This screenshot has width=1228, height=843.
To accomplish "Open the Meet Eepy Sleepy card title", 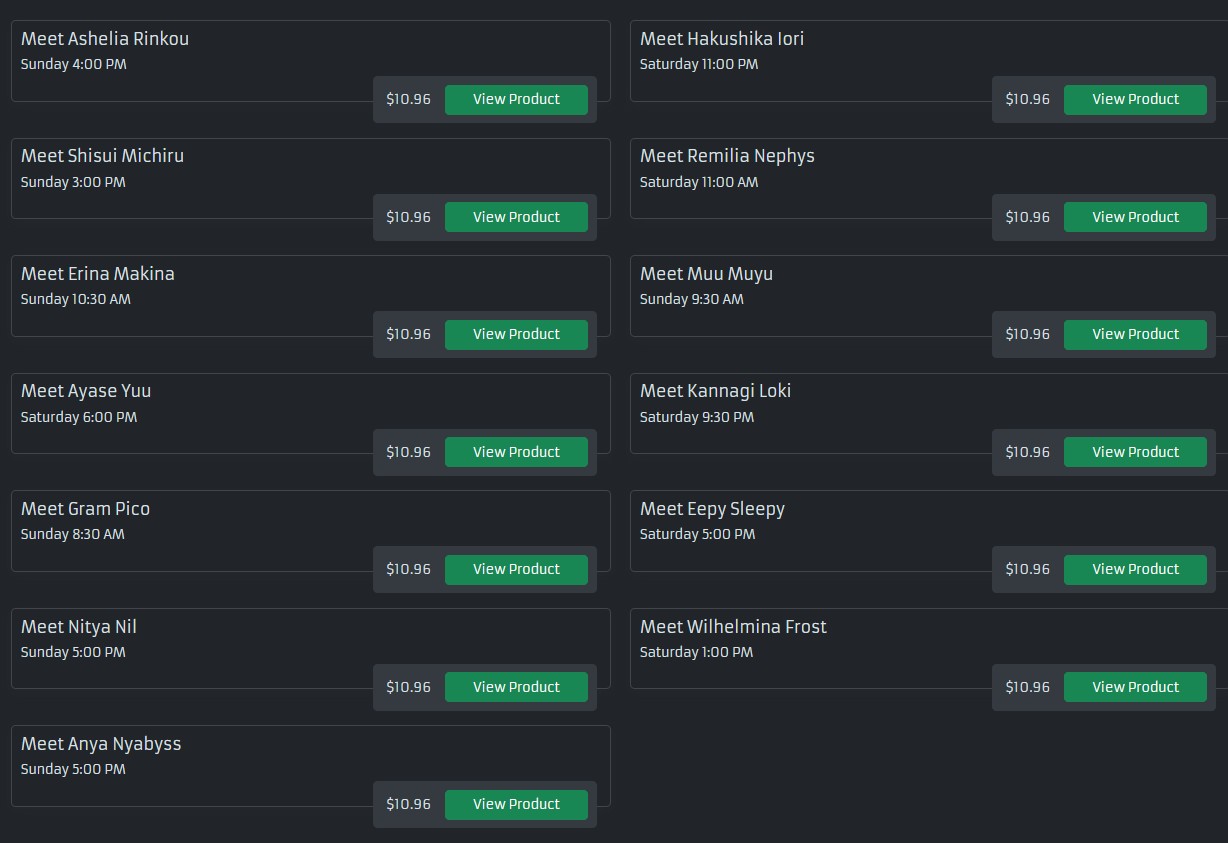I will click(712, 509).
